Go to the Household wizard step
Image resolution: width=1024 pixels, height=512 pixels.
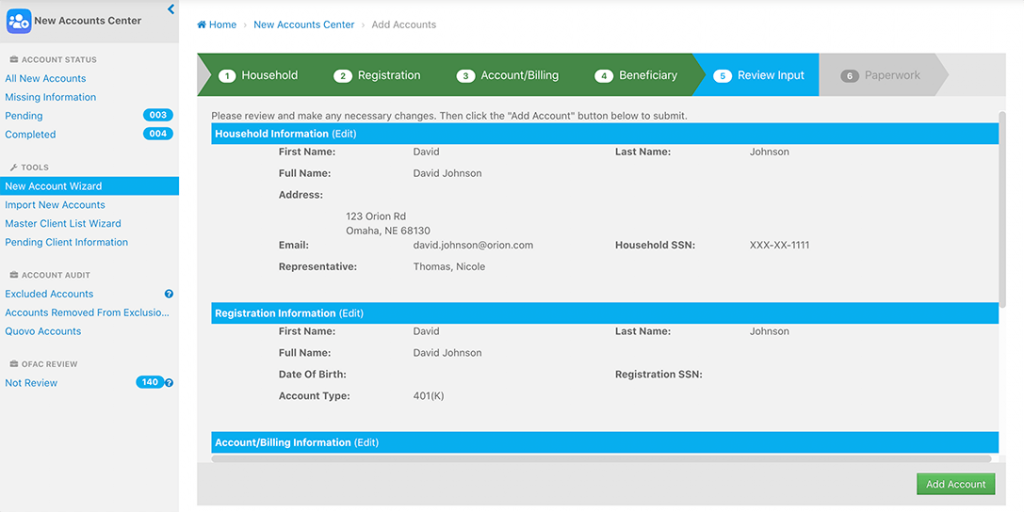pyautogui.click(x=260, y=75)
